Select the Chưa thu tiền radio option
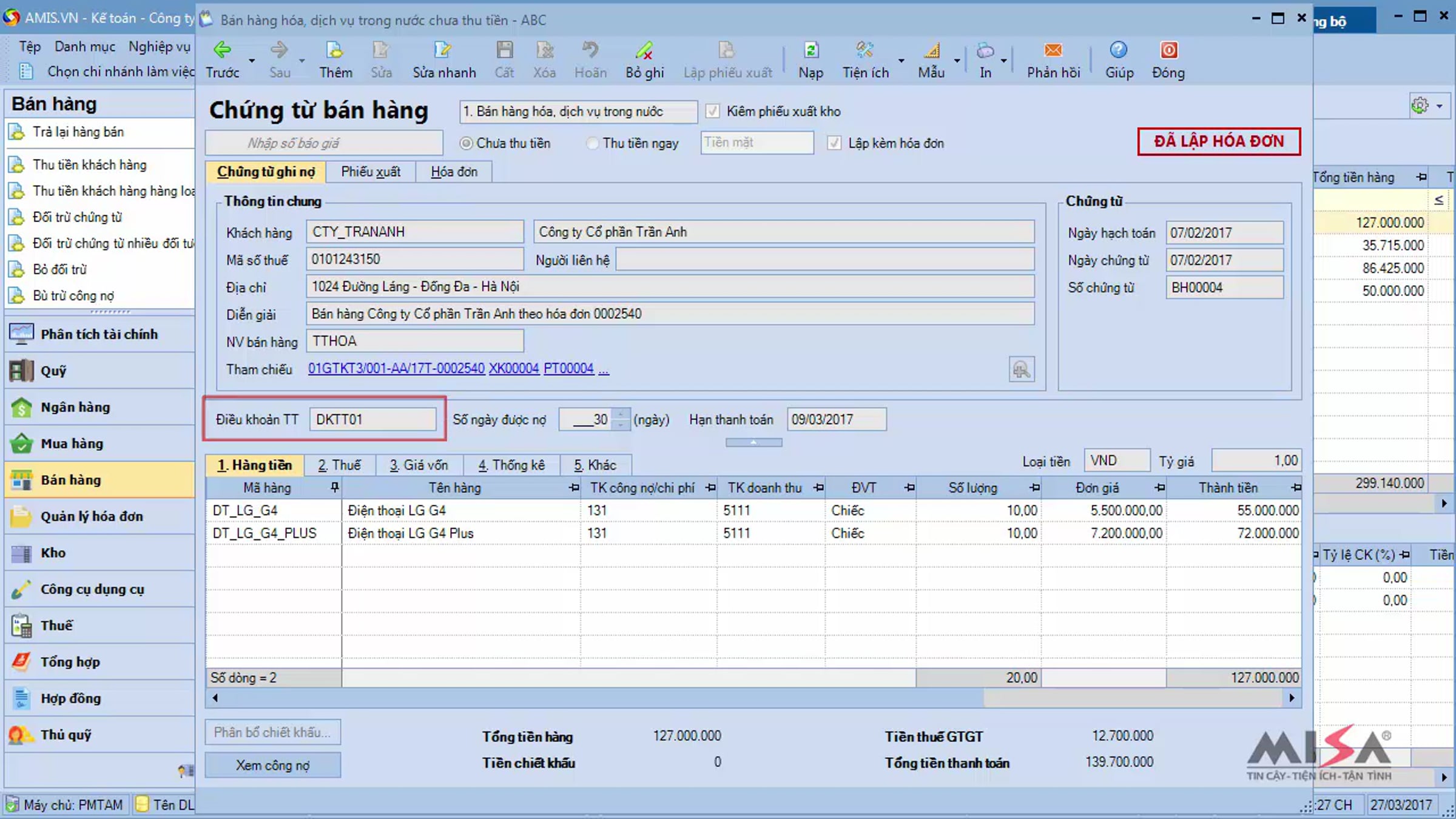This screenshot has height=819, width=1456. (x=466, y=144)
